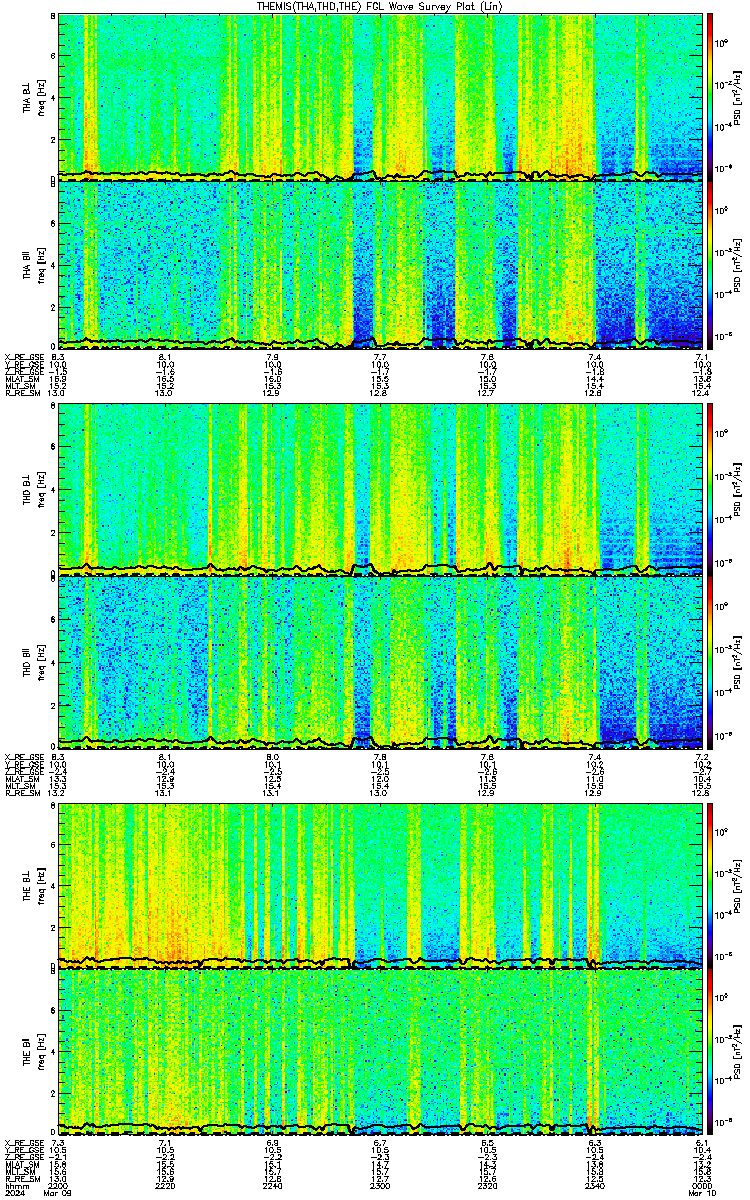
Task: Click the 'THA B∥ freq [Hz]' axis label
Action: 34,264
